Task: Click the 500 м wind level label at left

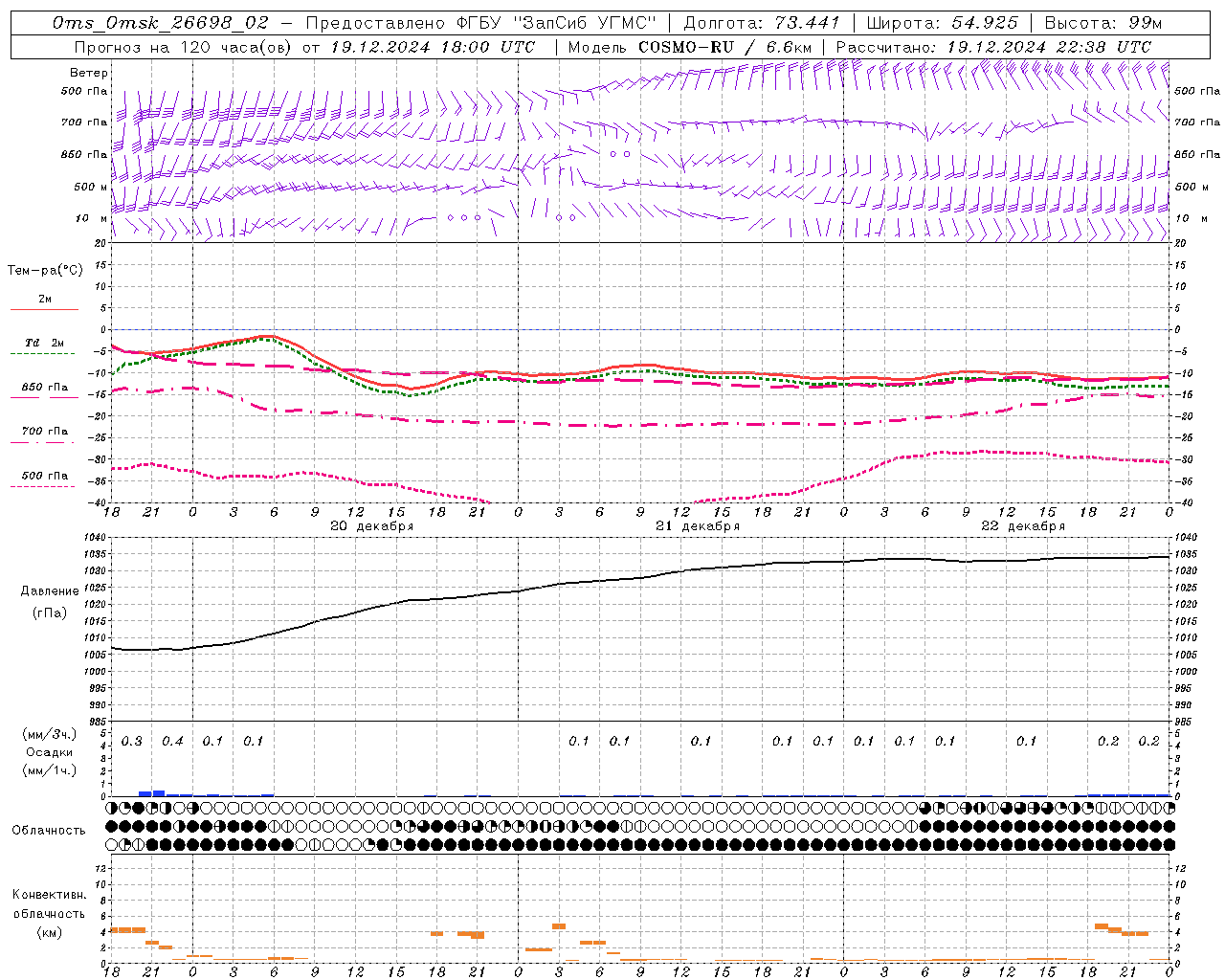Action: pos(91,187)
